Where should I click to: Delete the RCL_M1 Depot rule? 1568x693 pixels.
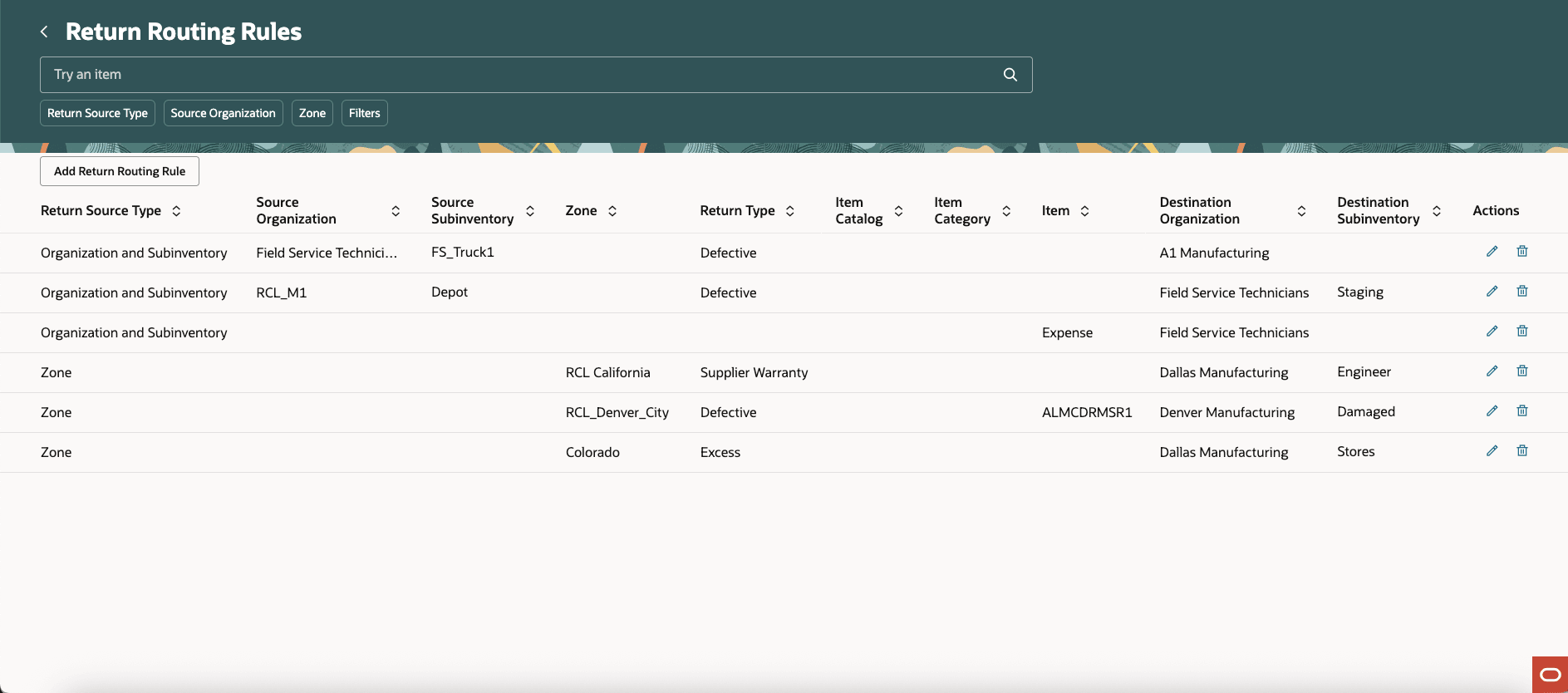coord(1522,291)
